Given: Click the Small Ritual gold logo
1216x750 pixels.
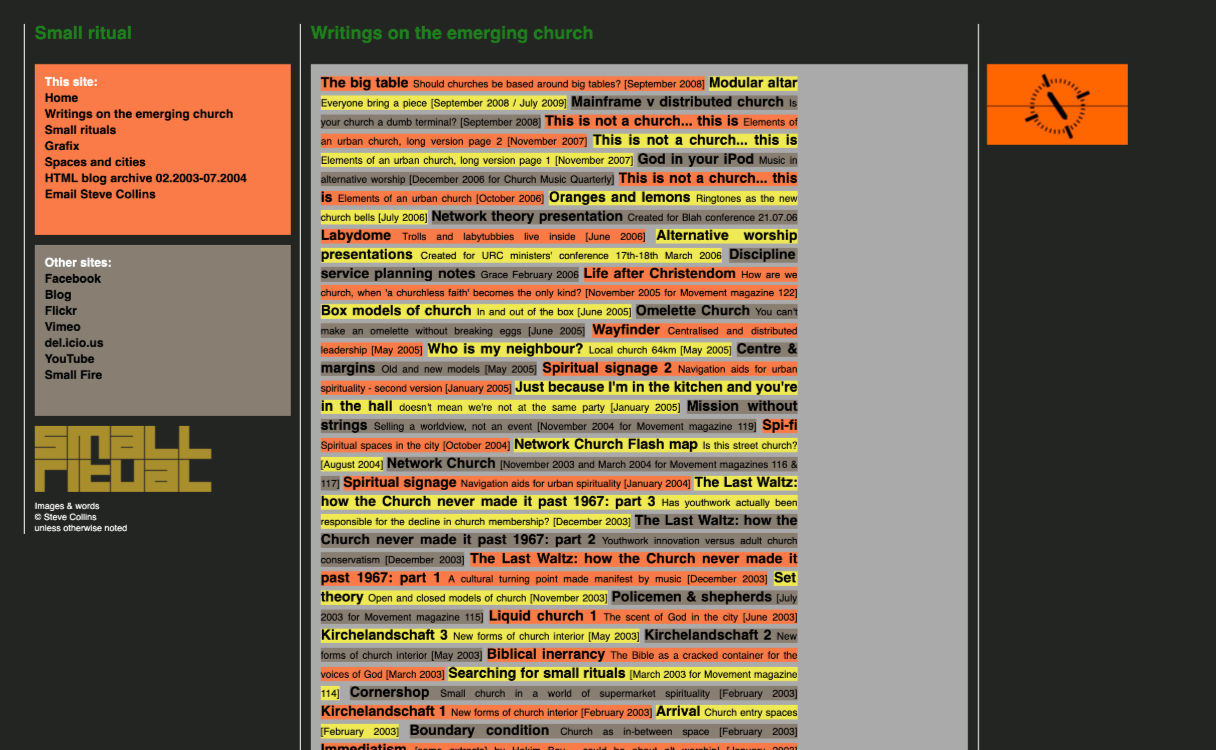Looking at the screenshot, I should coord(123,459).
